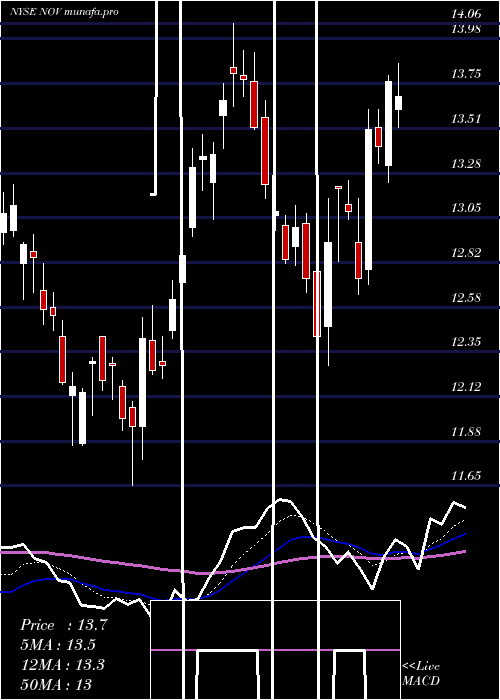Click the 'NYSE NOV munafa.pro' chart title
This screenshot has width=500, height=700.
[64, 12]
